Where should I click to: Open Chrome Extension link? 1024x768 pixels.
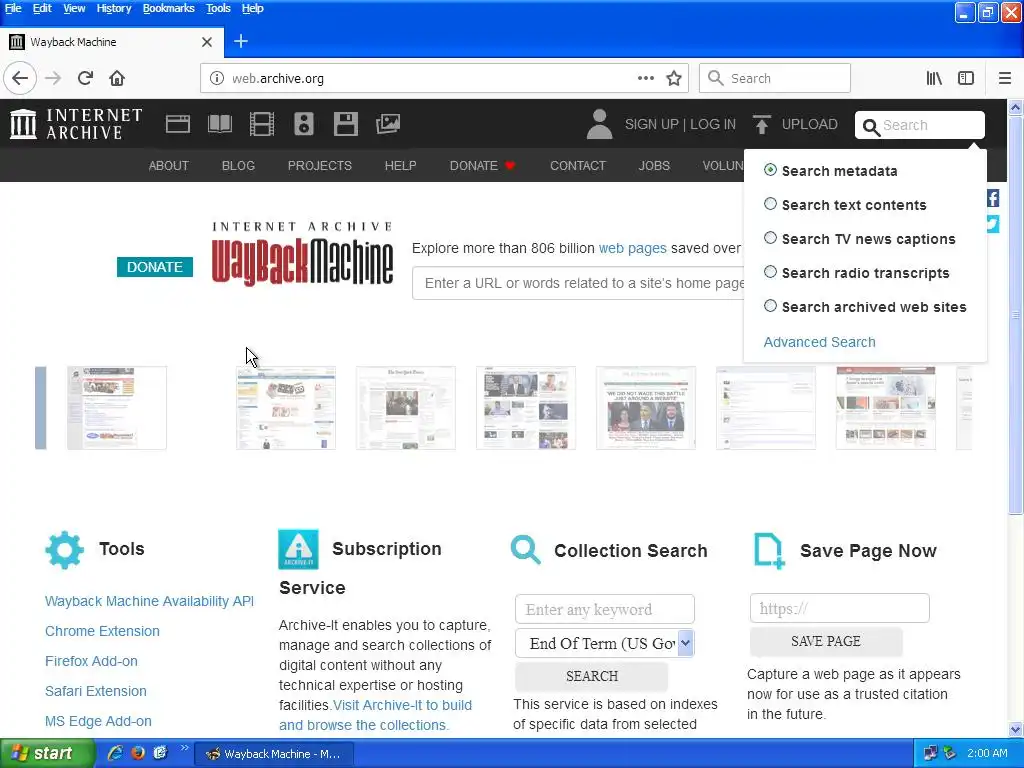pyautogui.click(x=103, y=631)
